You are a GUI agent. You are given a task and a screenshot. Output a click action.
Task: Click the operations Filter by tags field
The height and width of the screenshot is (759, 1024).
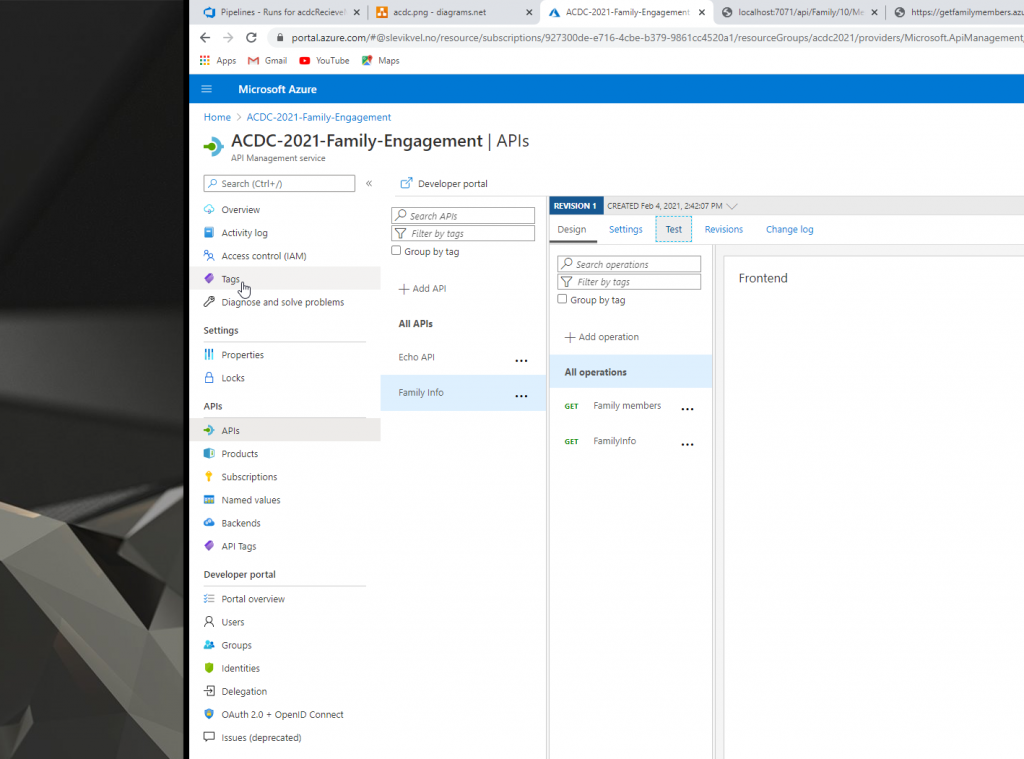[629, 282]
